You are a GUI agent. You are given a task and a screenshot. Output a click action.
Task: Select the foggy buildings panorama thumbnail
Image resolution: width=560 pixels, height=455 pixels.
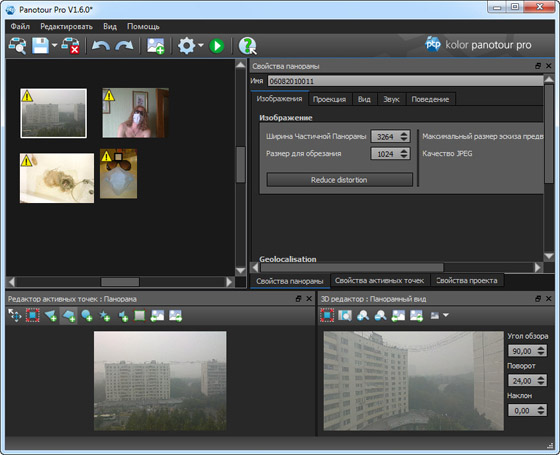coord(54,113)
